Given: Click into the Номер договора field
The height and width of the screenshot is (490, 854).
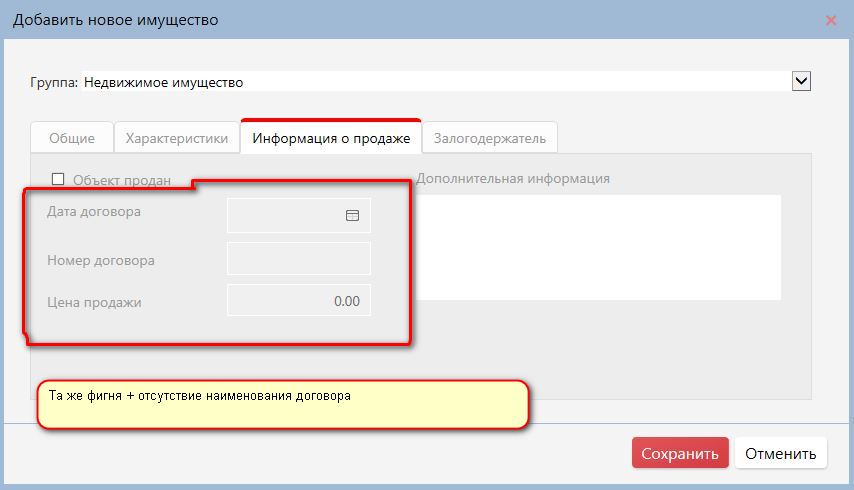Looking at the screenshot, I should [x=299, y=259].
